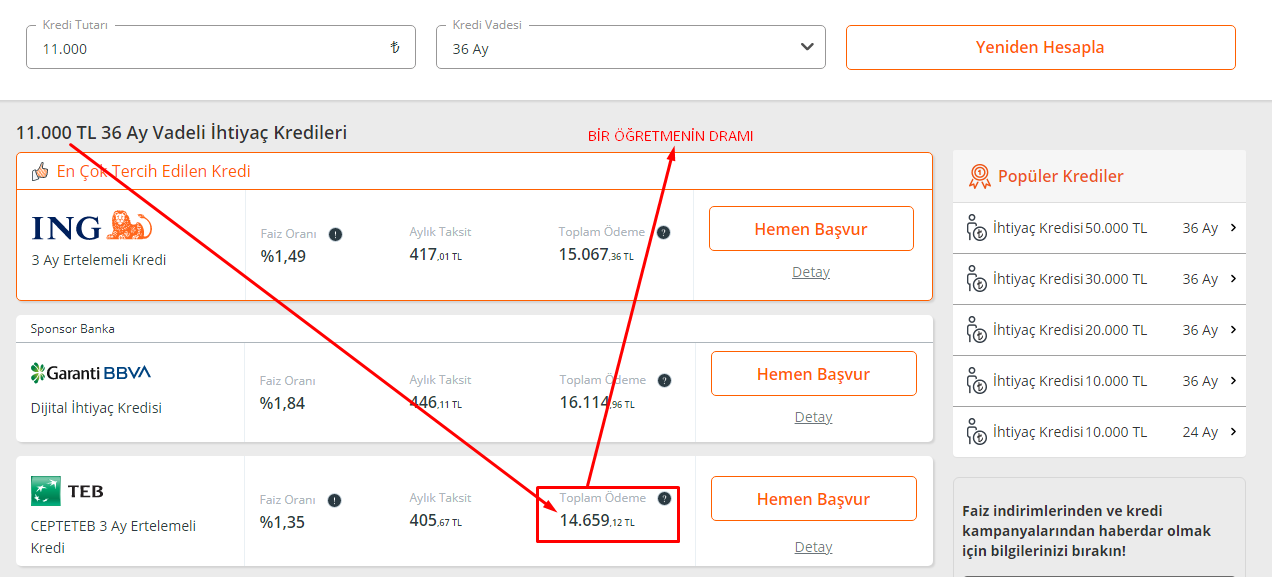Click the thumbs-up icon beside En Çok Tercih Edilen Kredi
The width and height of the screenshot is (1272, 577).
coord(40,172)
